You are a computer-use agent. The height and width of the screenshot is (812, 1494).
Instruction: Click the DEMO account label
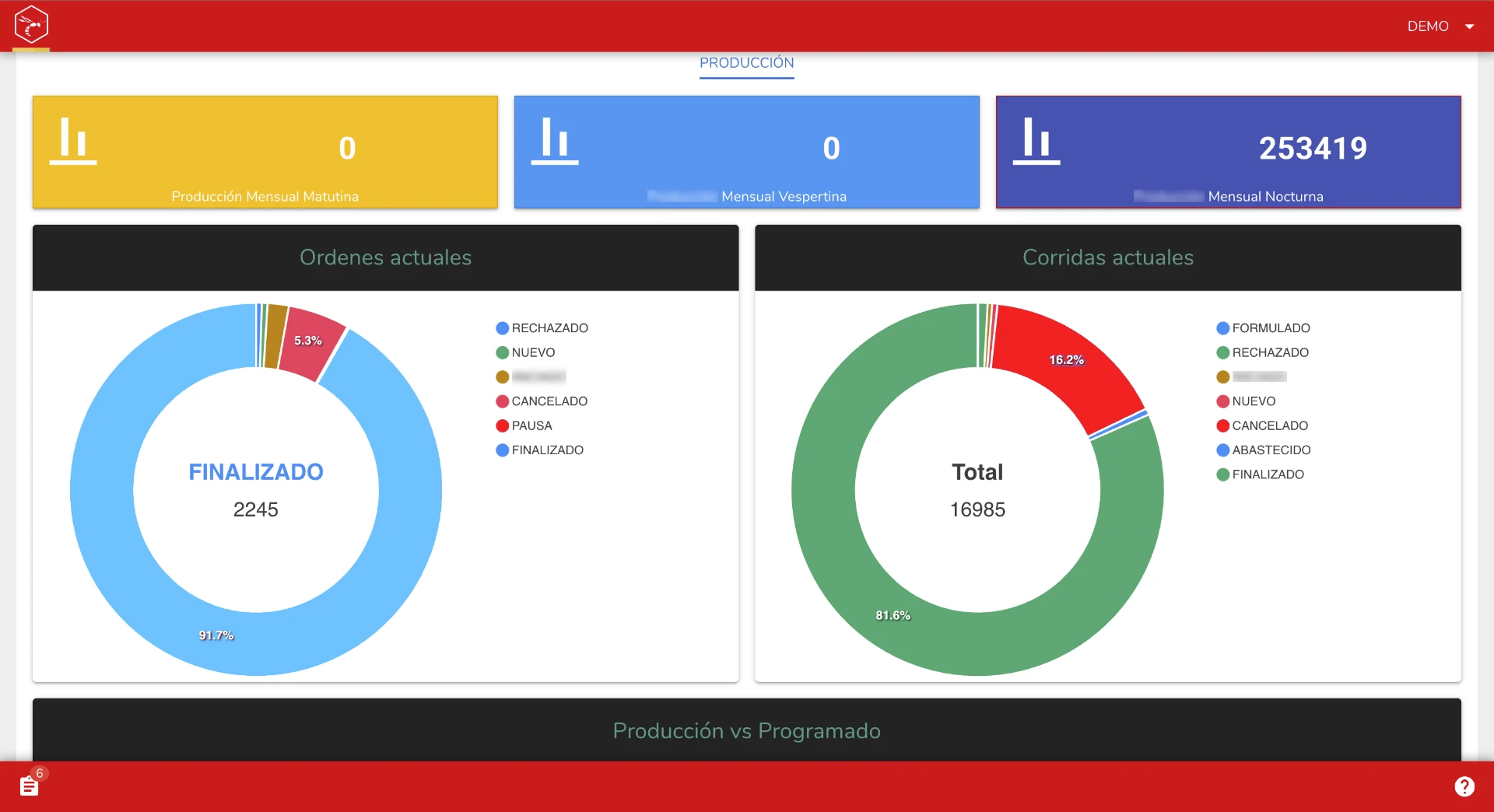click(1428, 26)
